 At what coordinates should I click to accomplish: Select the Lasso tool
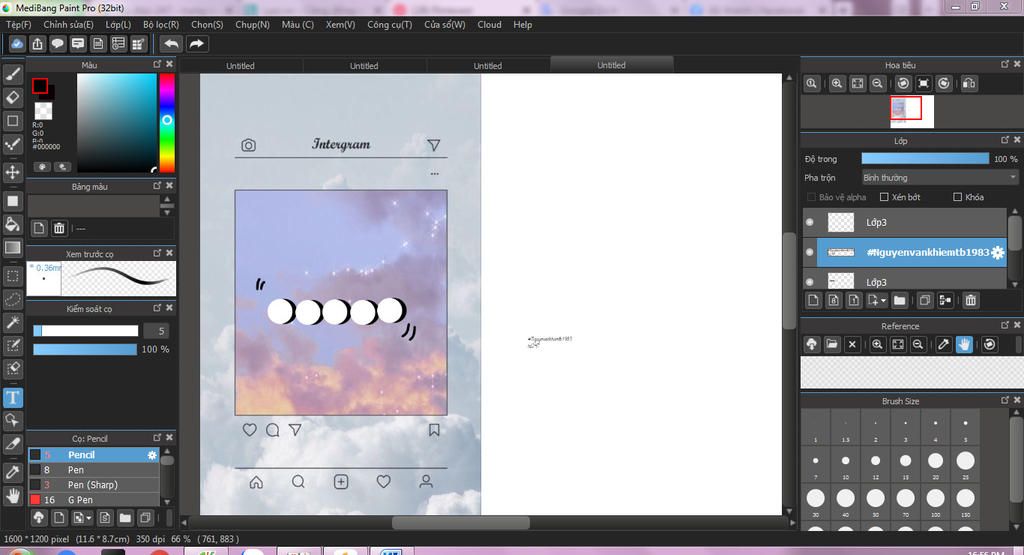coord(12,299)
